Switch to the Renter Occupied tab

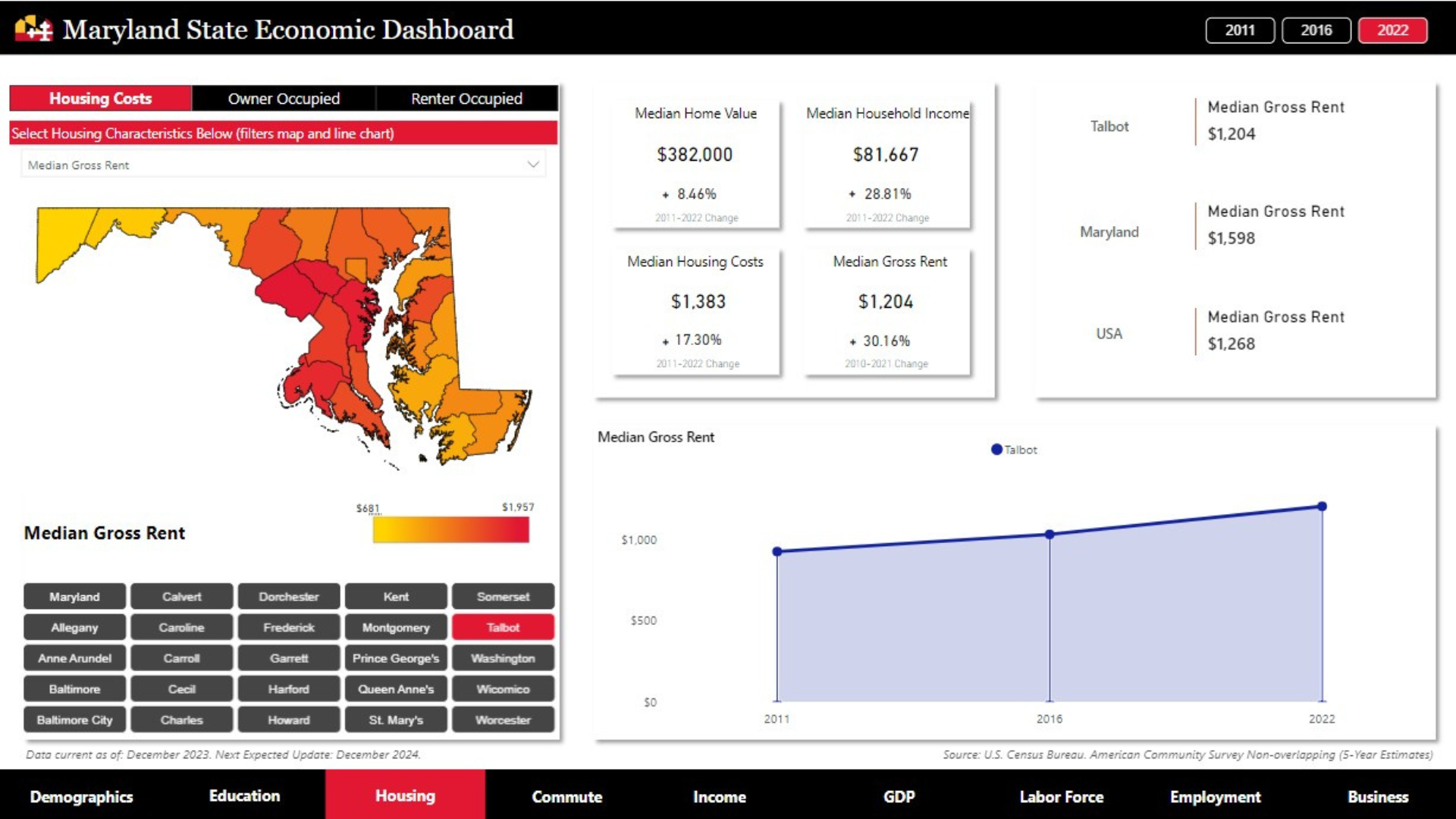466,99
